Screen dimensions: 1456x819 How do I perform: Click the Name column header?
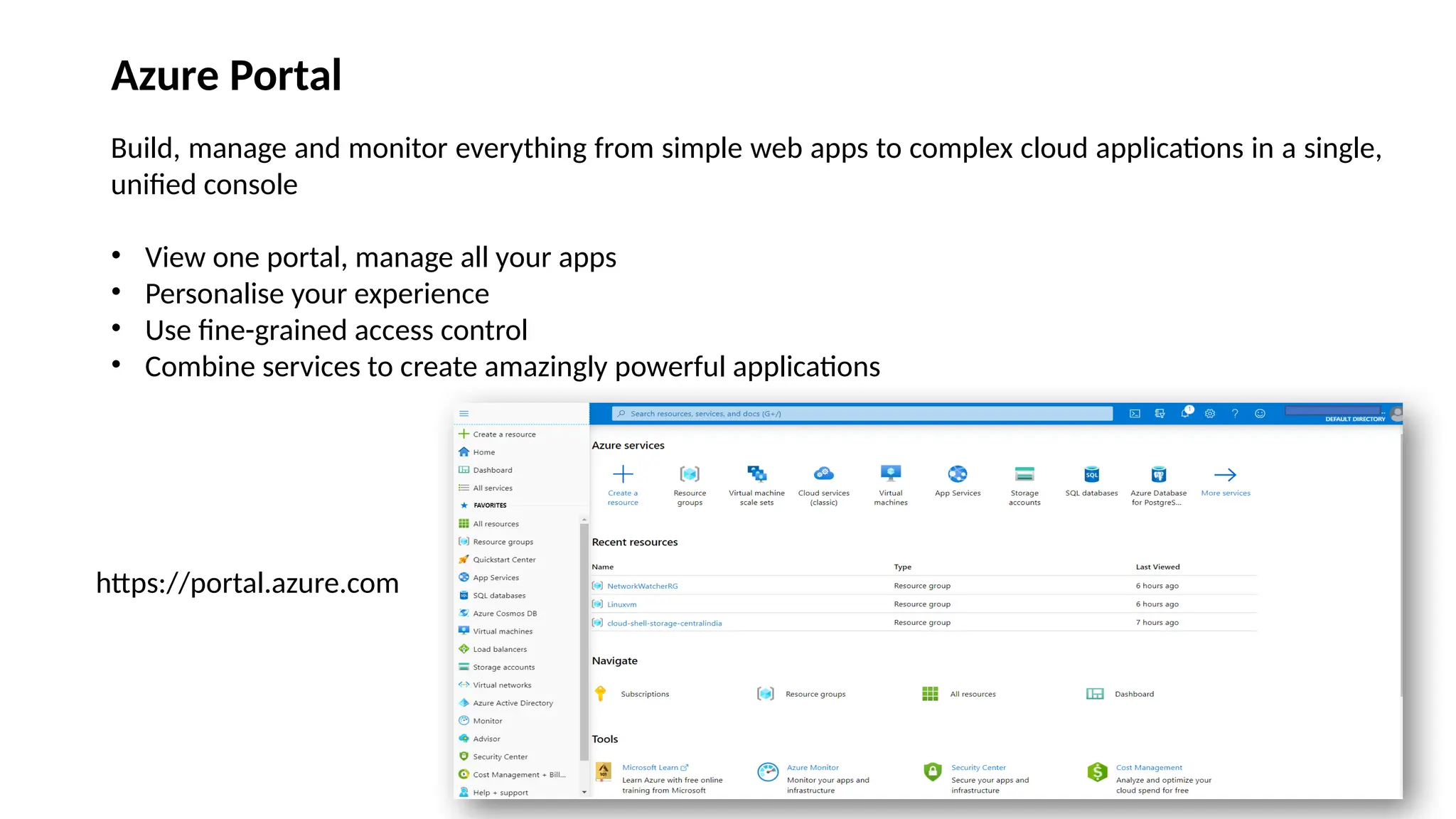tap(603, 567)
